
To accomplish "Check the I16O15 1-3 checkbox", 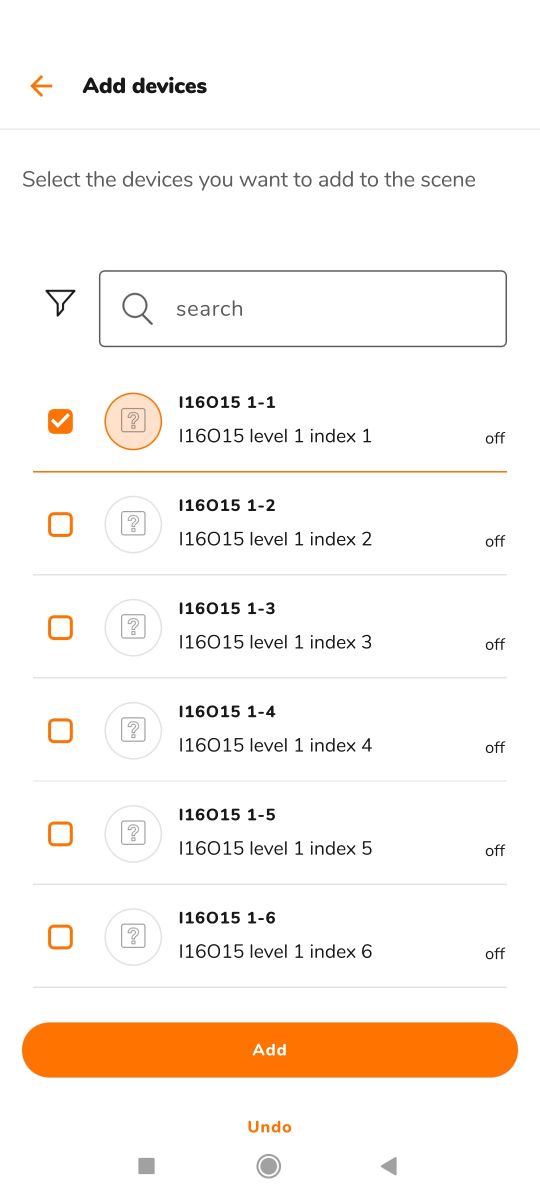I will pos(61,627).
